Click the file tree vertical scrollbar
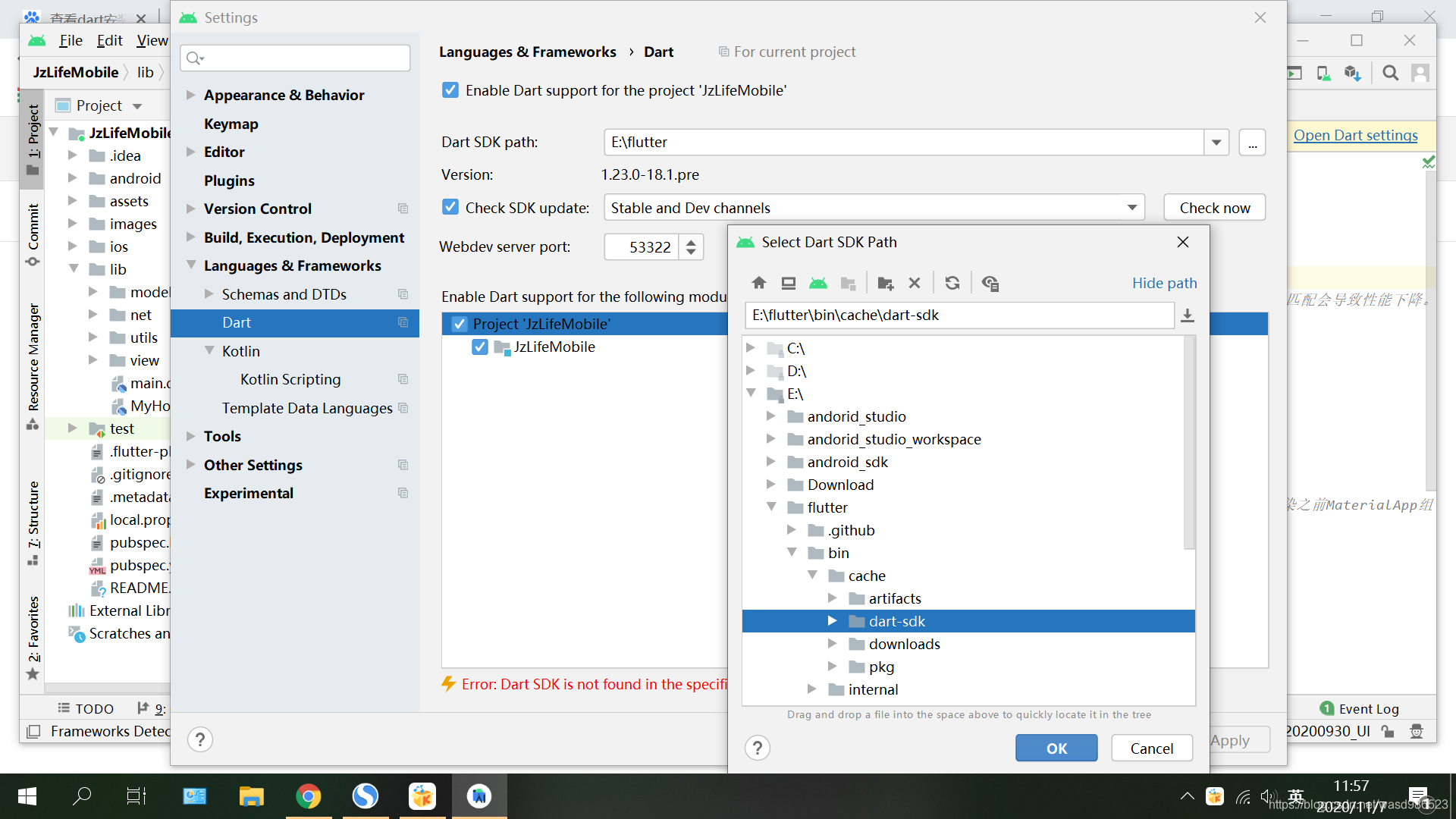 [x=1189, y=443]
